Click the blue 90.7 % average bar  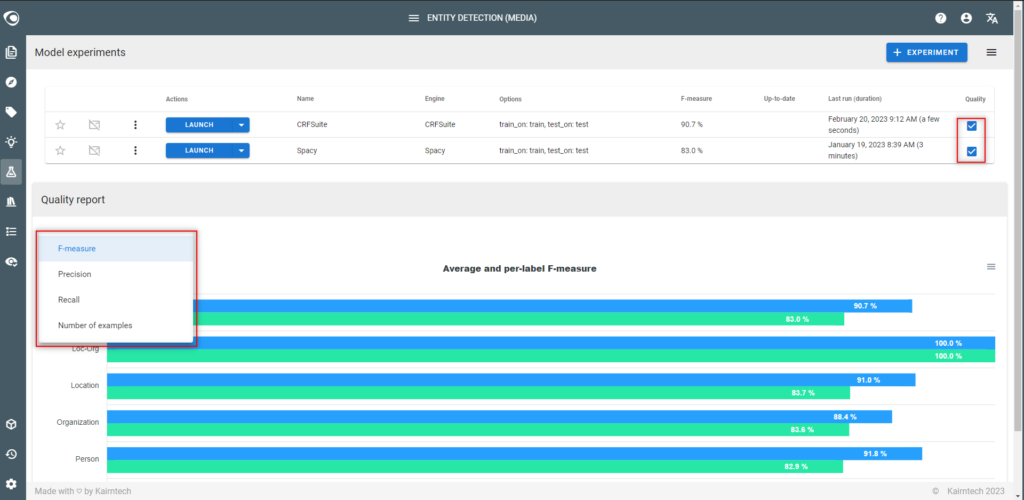point(552,305)
